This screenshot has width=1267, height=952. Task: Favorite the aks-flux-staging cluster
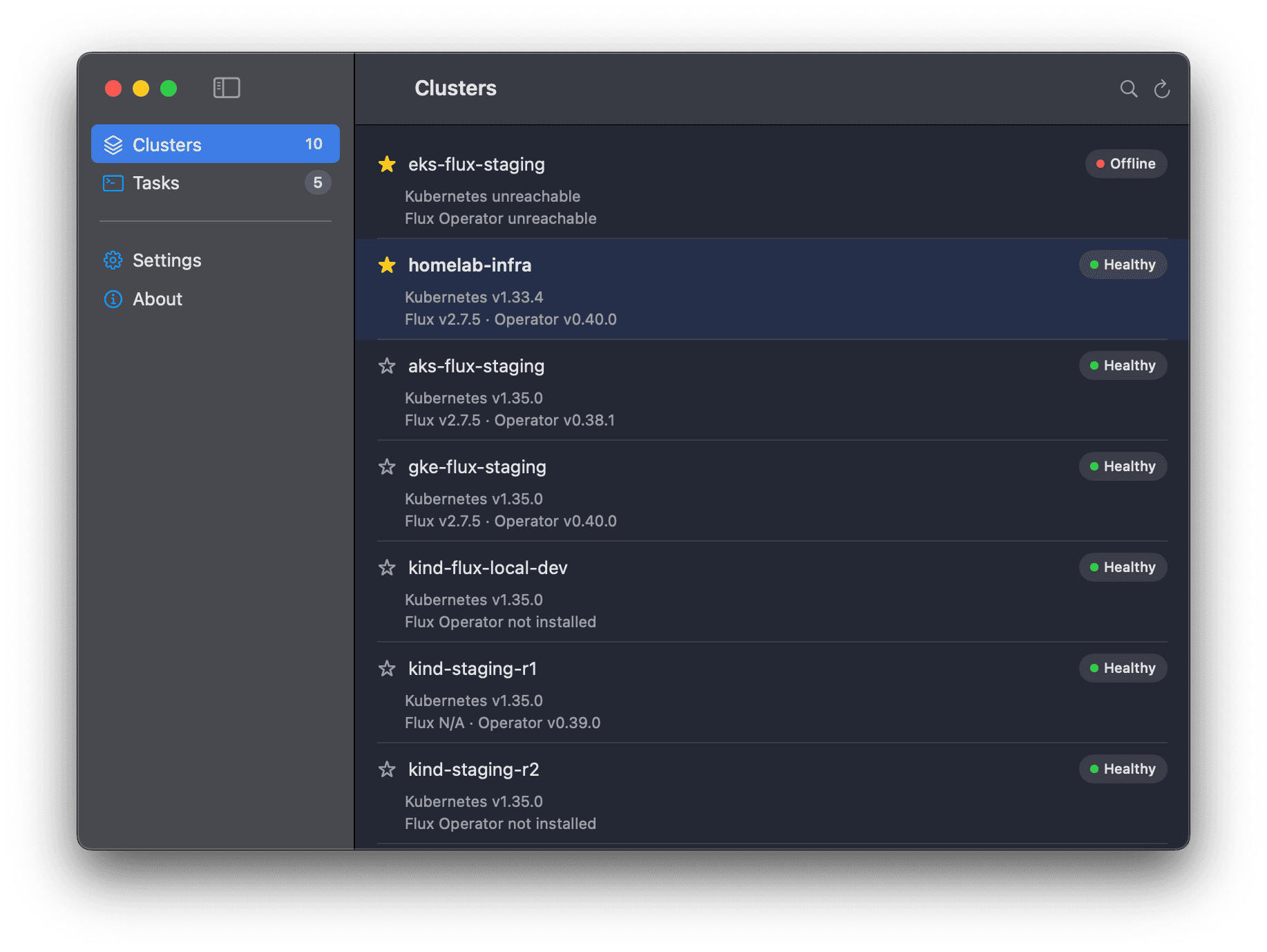(387, 366)
